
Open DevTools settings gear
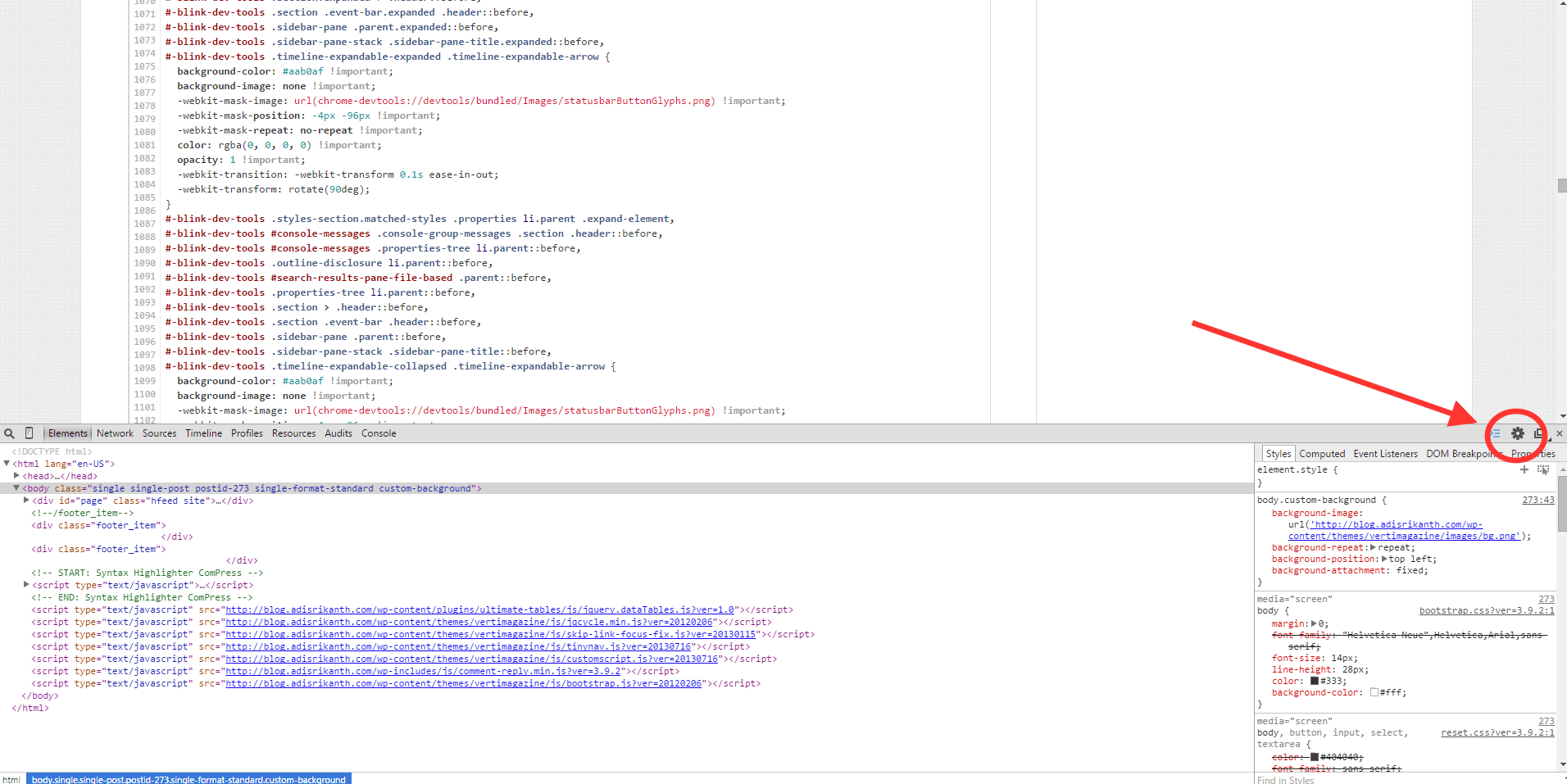[1518, 433]
